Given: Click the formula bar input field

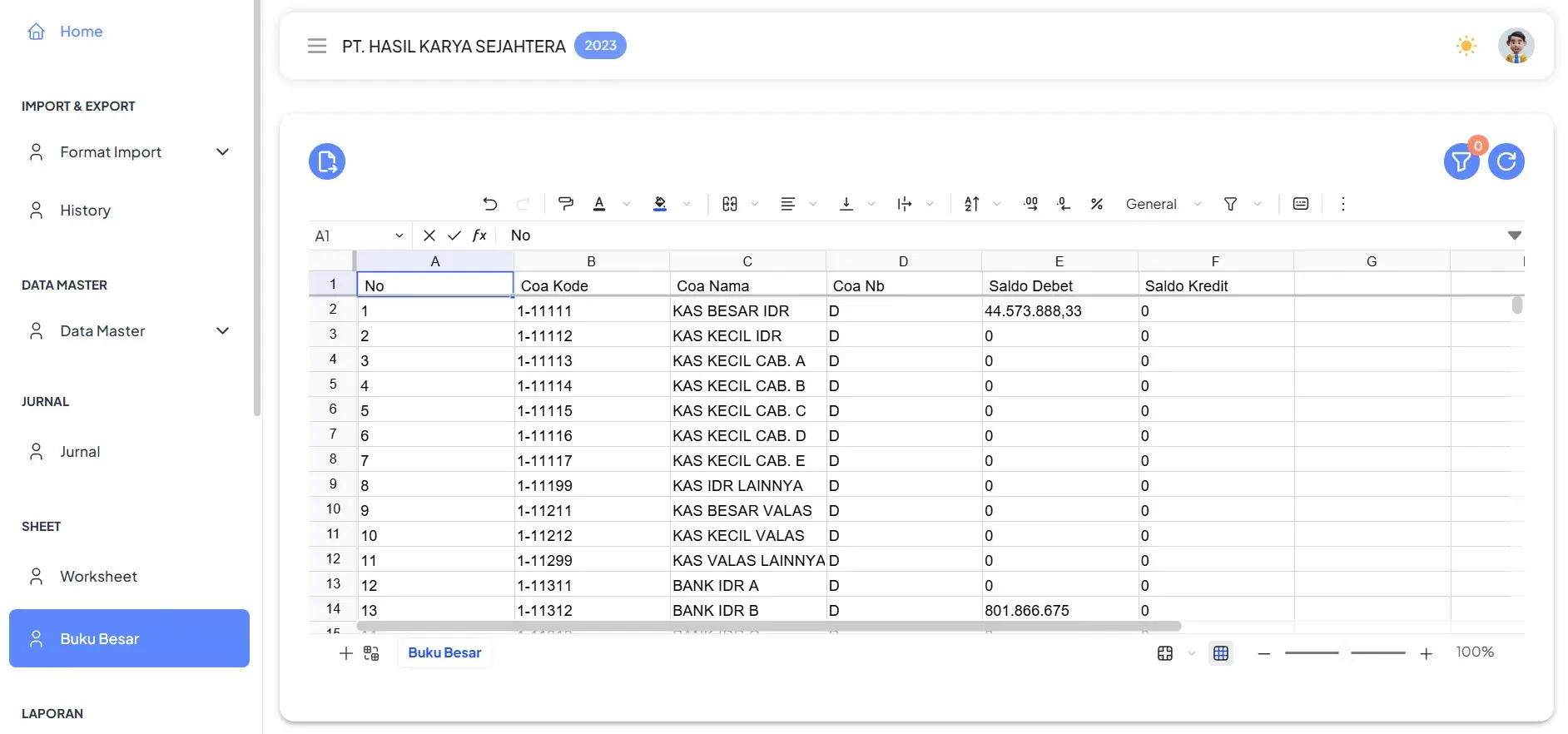Looking at the screenshot, I should (1003, 236).
